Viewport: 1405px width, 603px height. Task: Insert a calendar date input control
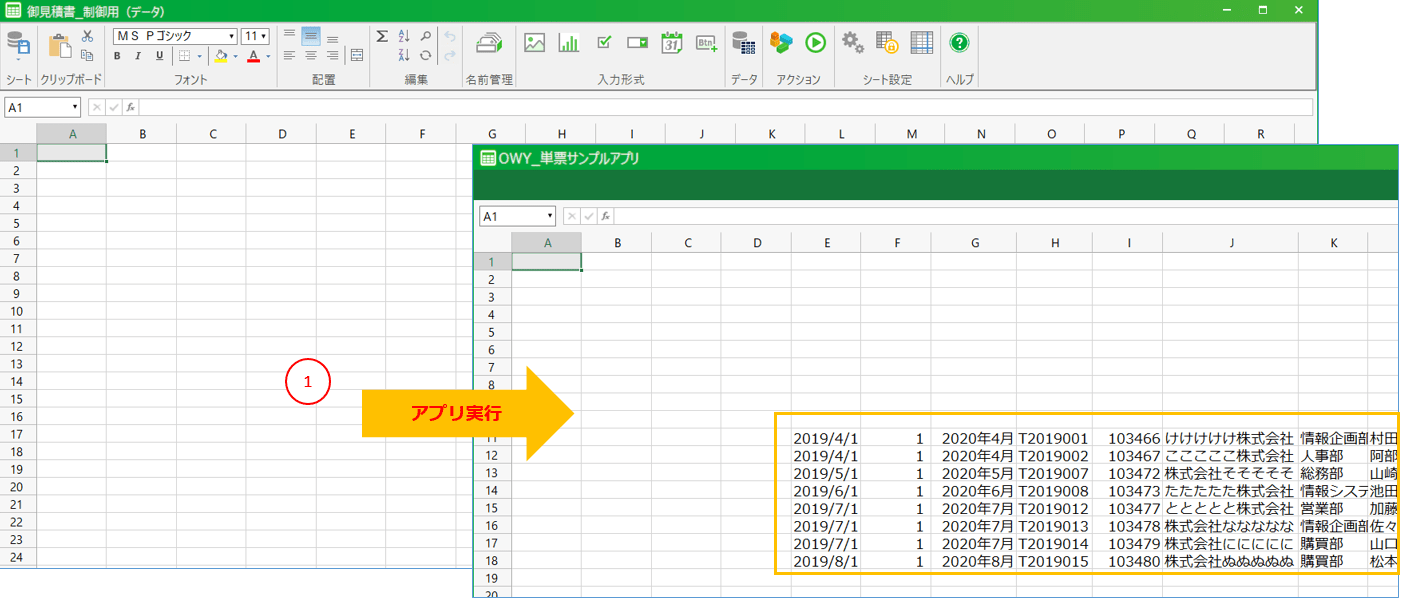click(672, 43)
